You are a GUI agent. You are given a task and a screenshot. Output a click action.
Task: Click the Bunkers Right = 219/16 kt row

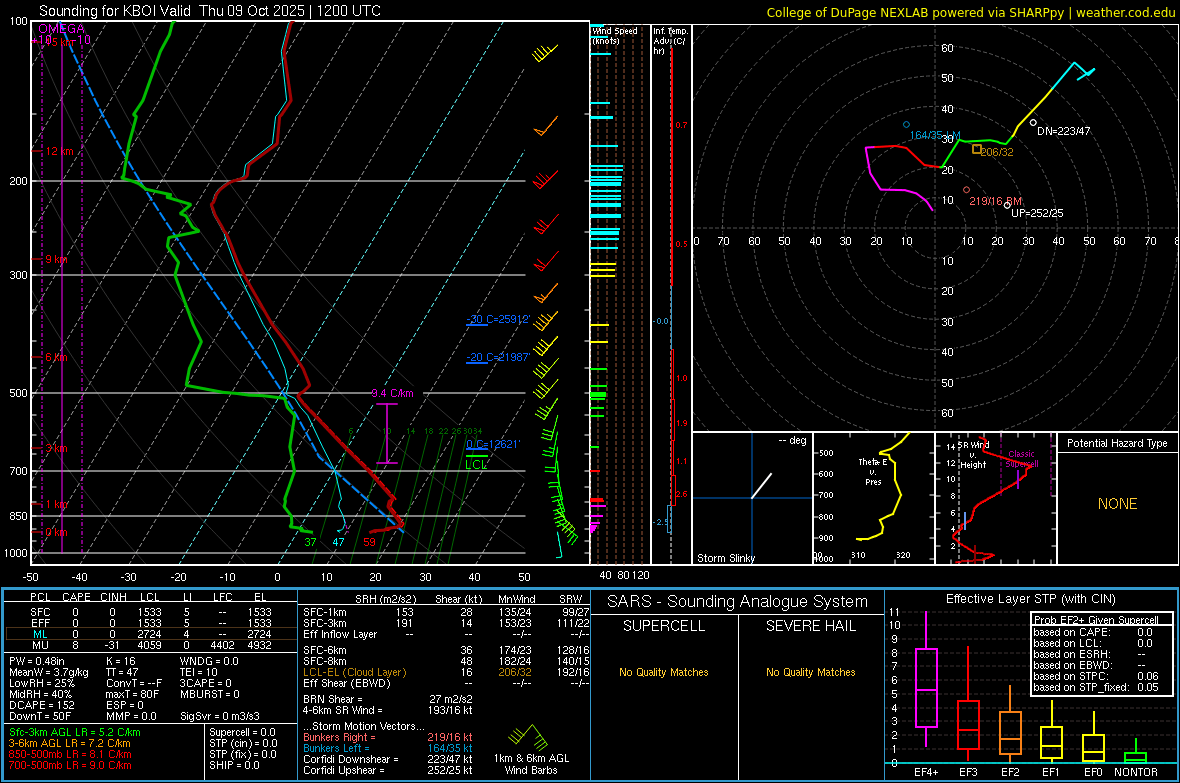point(388,737)
